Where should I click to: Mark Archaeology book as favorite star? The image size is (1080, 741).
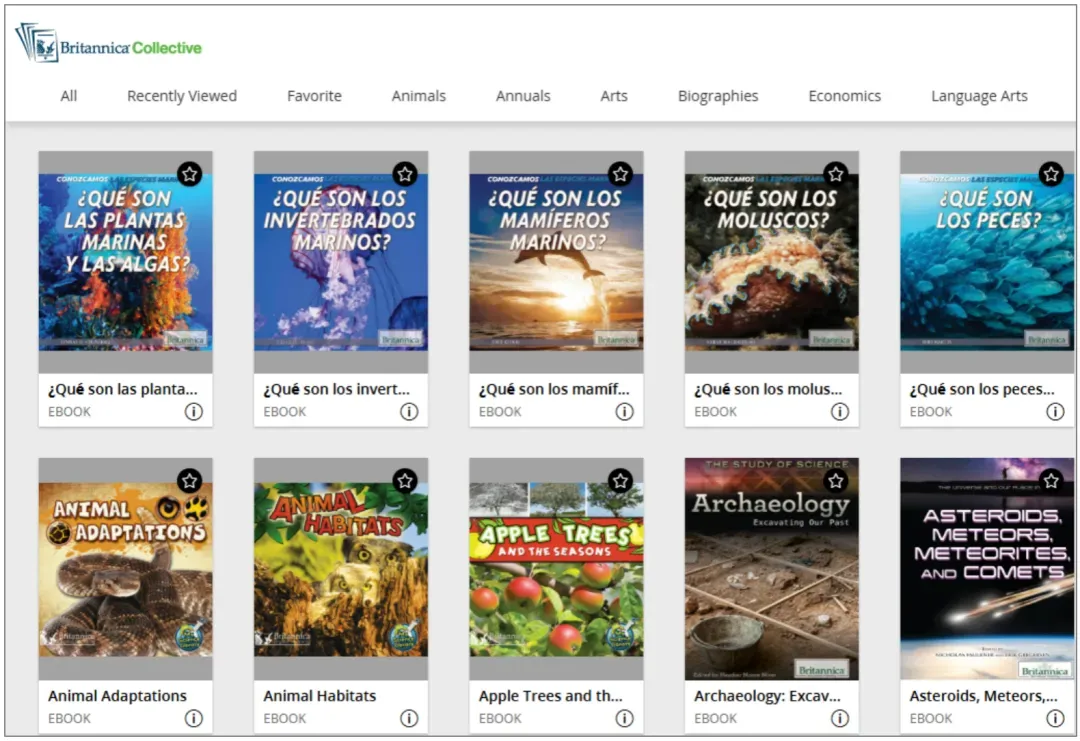[835, 481]
